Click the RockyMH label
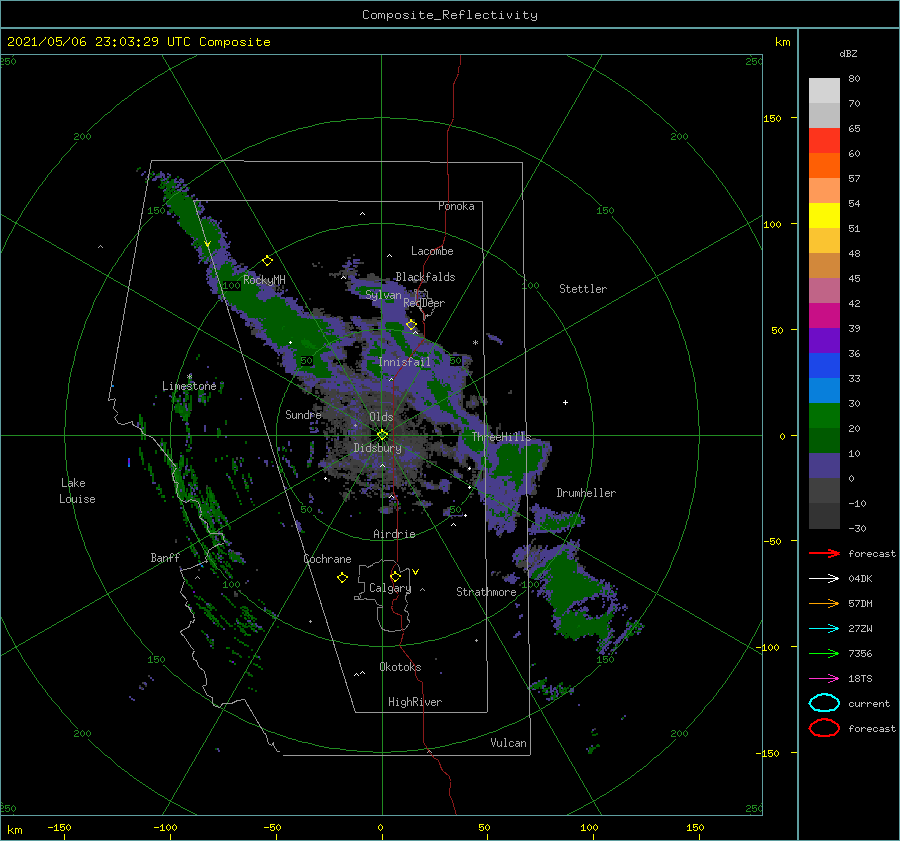900x841 pixels. coord(264,280)
